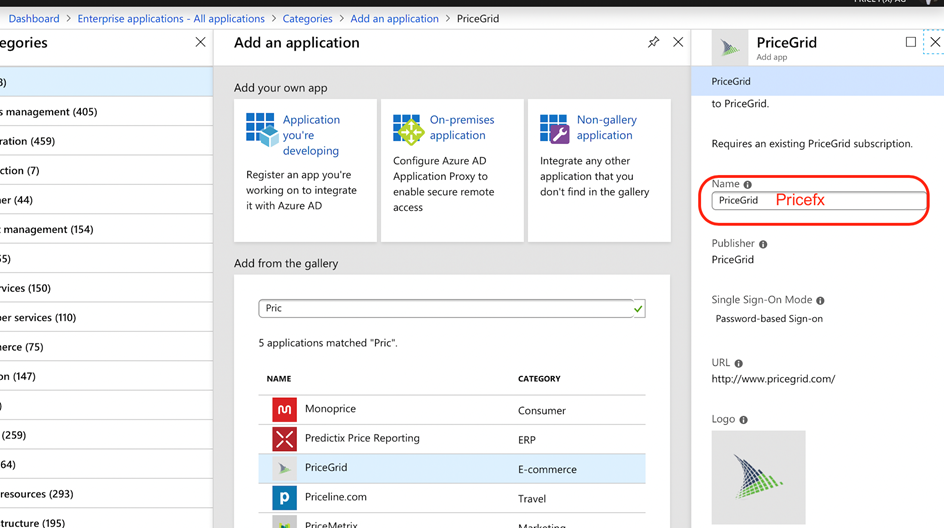This screenshot has width=944, height=528.
Task: Close the Add an application blade
Action: [x=678, y=42]
